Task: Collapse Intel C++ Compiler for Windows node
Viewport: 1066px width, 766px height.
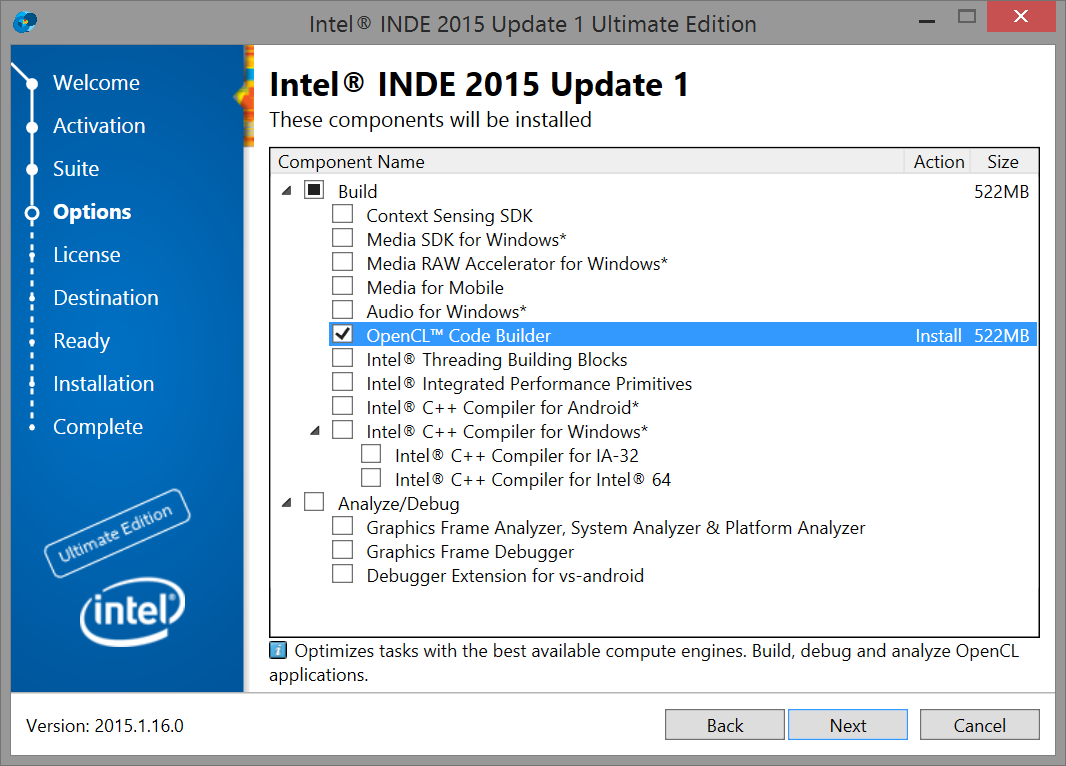Action: pos(315,431)
